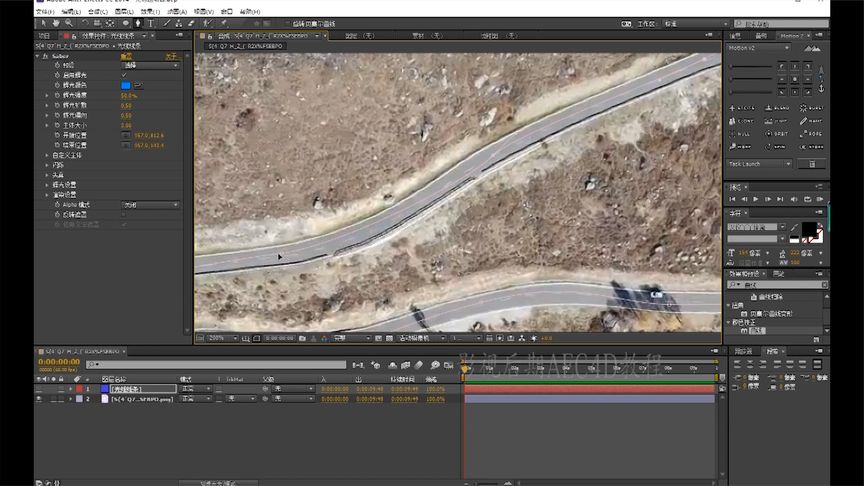Click the Saber Reset link
This screenshot has width=864, height=486.
[126, 56]
